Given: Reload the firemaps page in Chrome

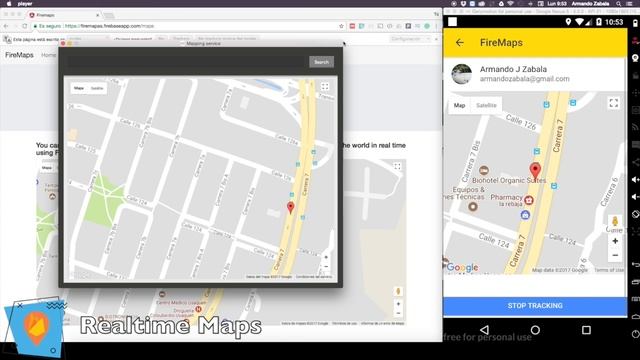Looking at the screenshot, I should [x=25, y=26].
